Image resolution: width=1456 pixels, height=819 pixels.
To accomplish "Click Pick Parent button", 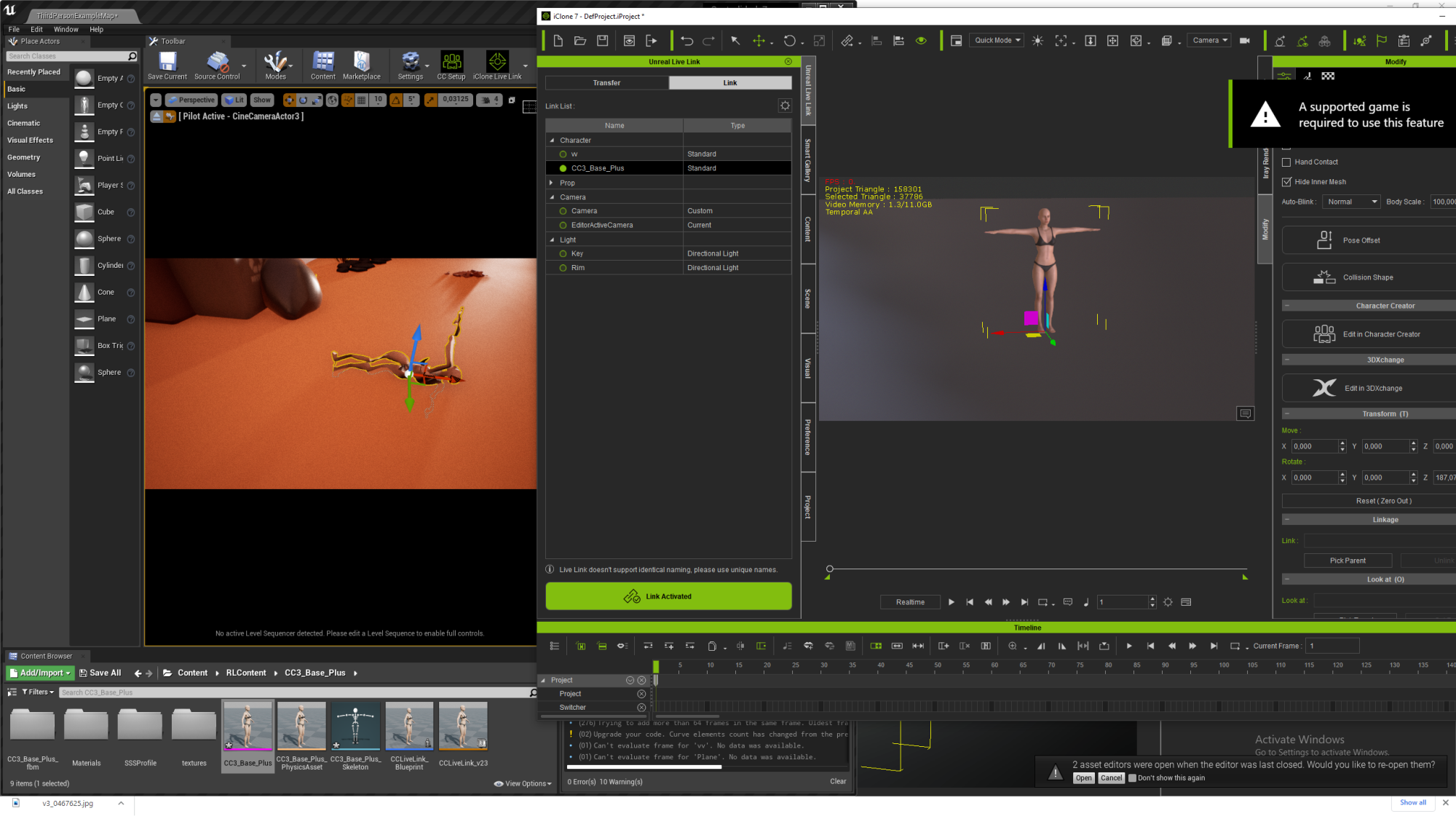I will tap(1348, 561).
